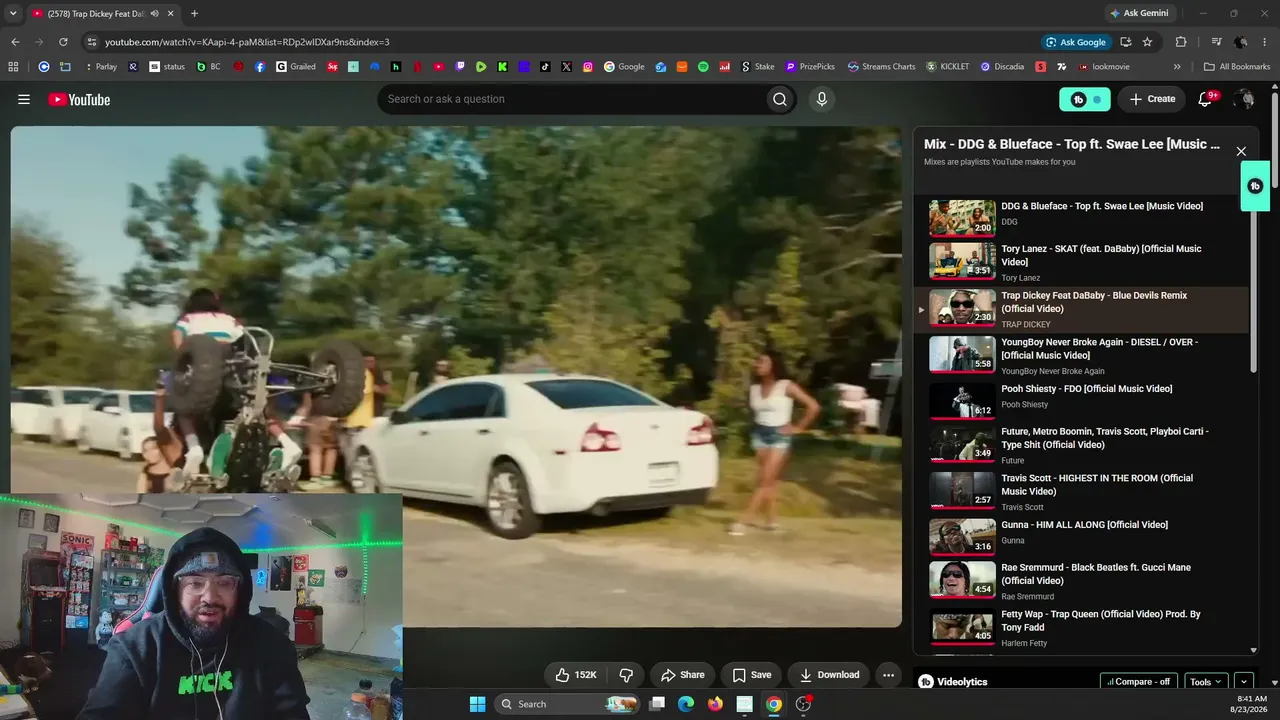Viewport: 1280px width, 720px height.
Task: Open the Chrome apps grid shortcut
Action: point(13,67)
